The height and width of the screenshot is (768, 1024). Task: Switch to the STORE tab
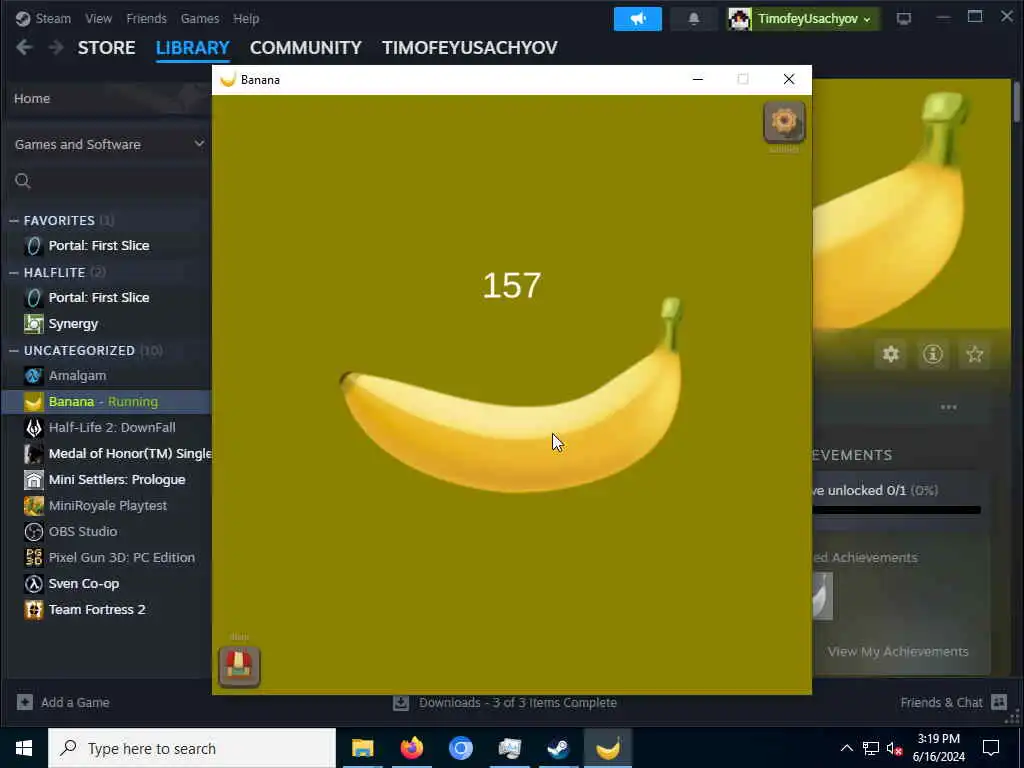(x=106, y=48)
